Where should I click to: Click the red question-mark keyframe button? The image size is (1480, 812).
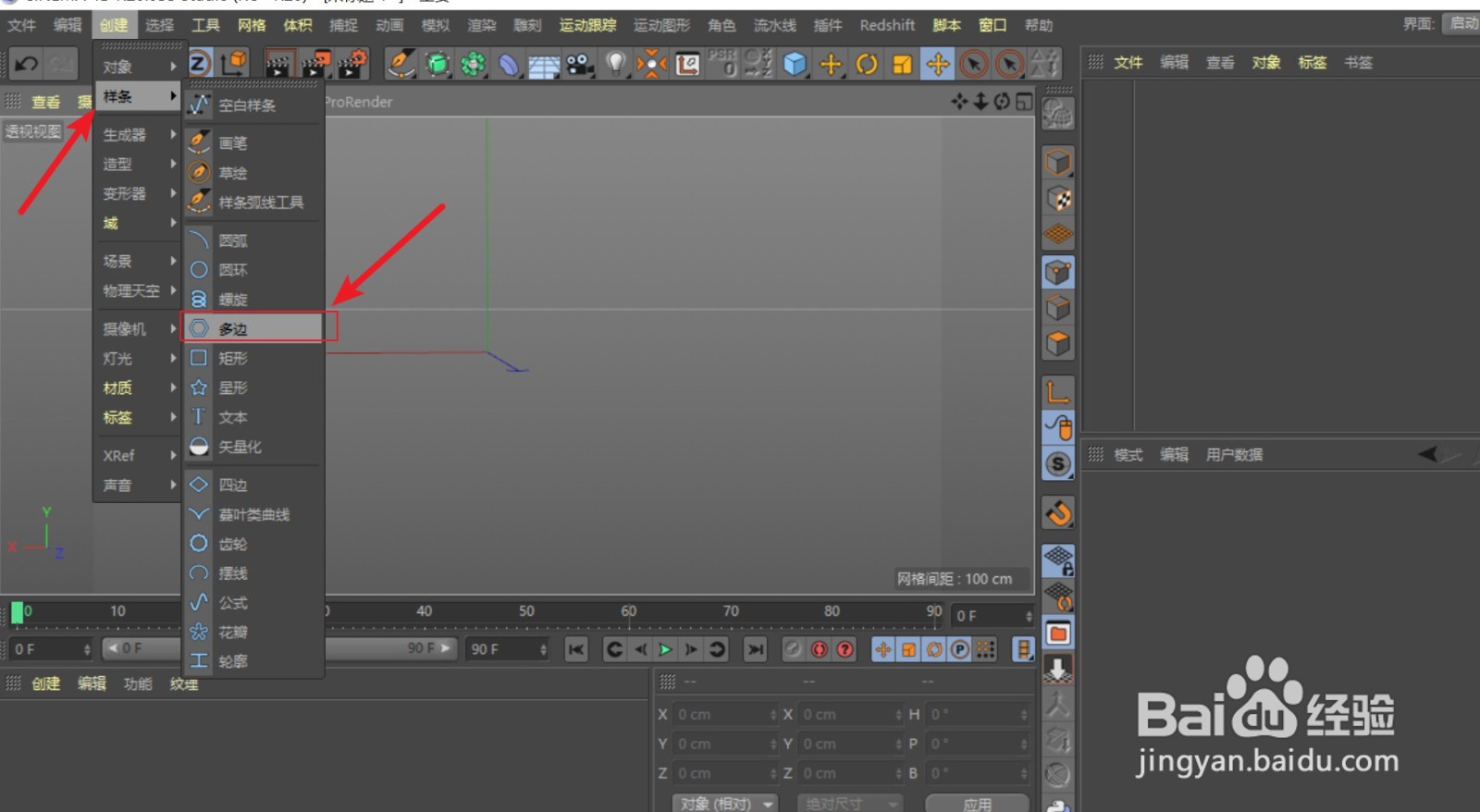[845, 649]
